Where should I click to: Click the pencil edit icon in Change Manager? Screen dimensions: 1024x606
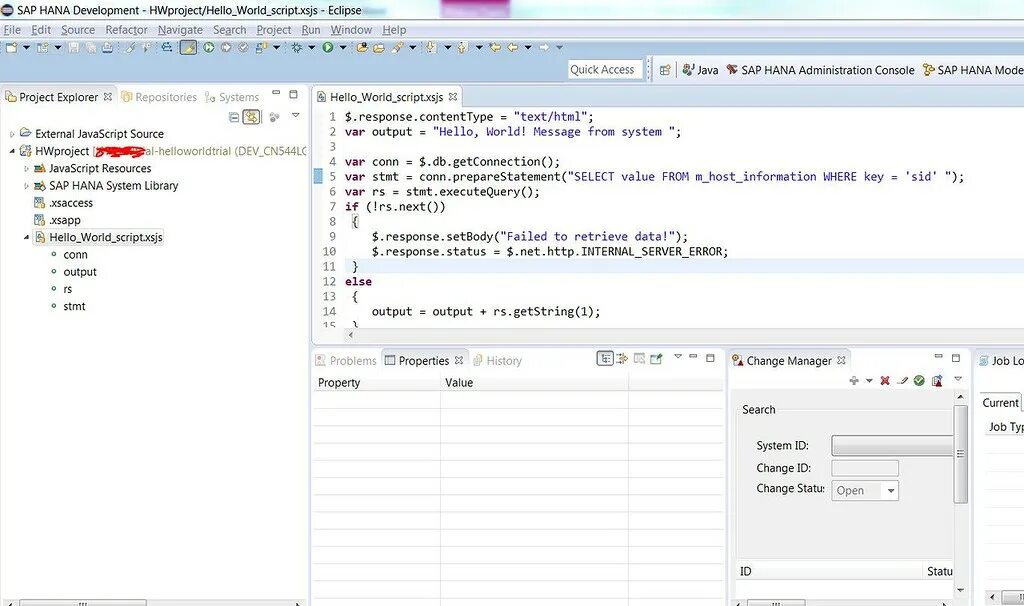pos(903,381)
